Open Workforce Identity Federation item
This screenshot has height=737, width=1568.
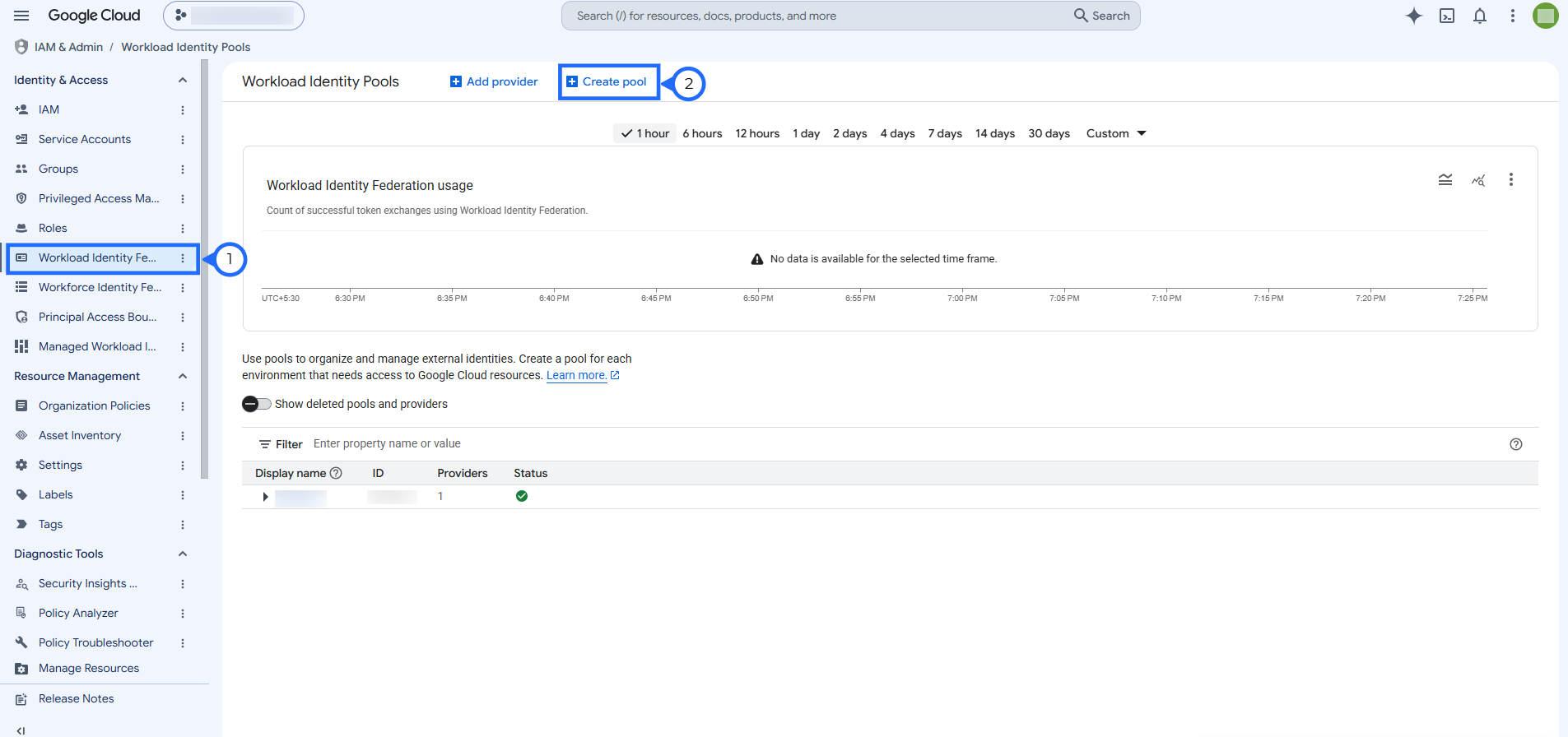coord(100,287)
